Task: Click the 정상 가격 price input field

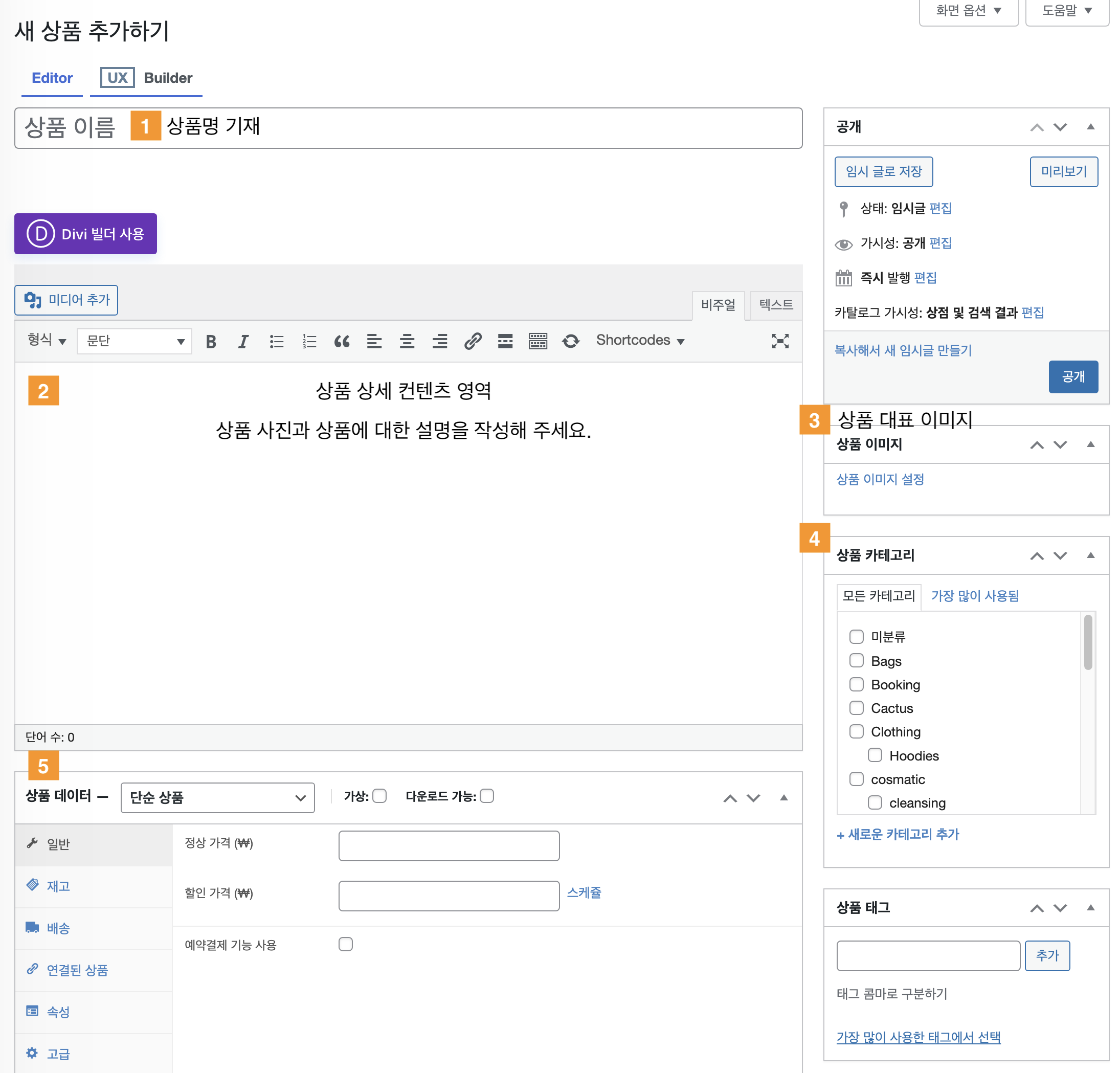Action: (449, 845)
